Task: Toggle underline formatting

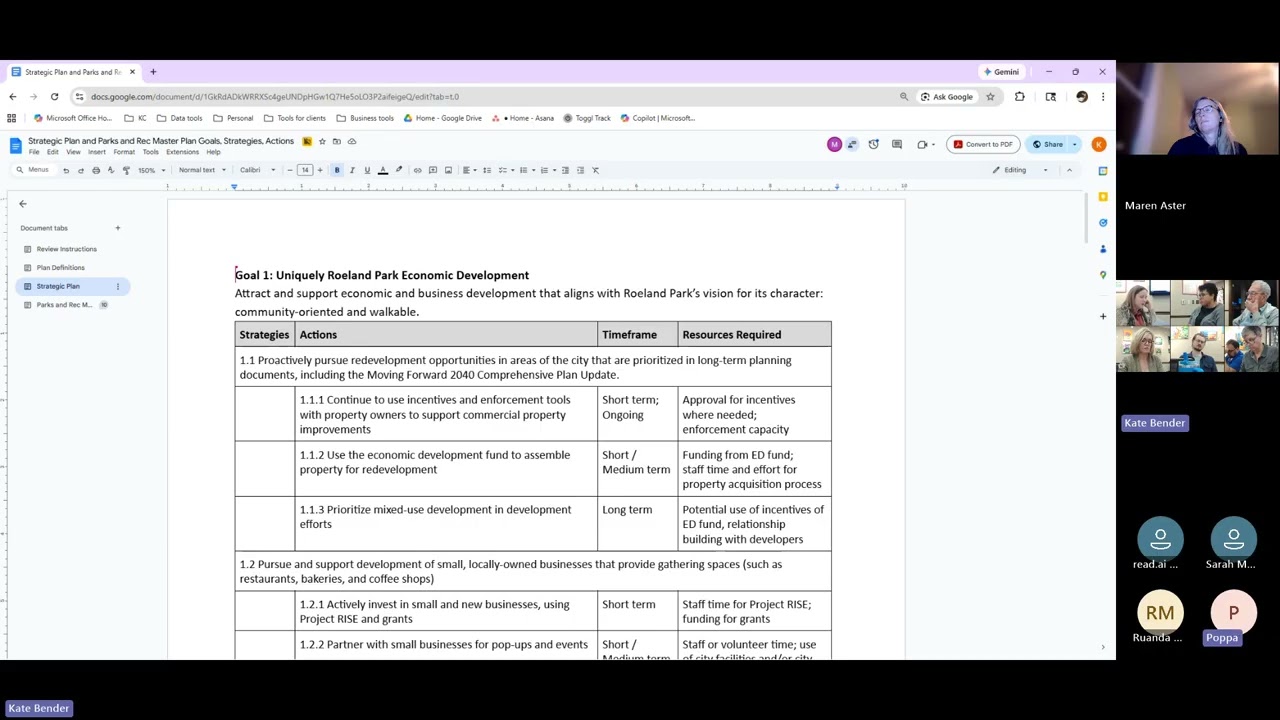Action: [367, 170]
